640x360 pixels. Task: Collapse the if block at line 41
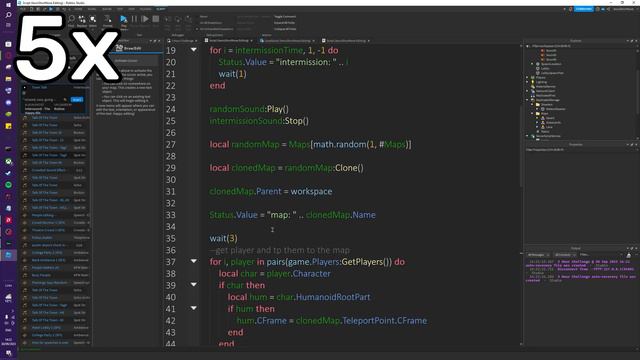pyautogui.click(x=193, y=308)
